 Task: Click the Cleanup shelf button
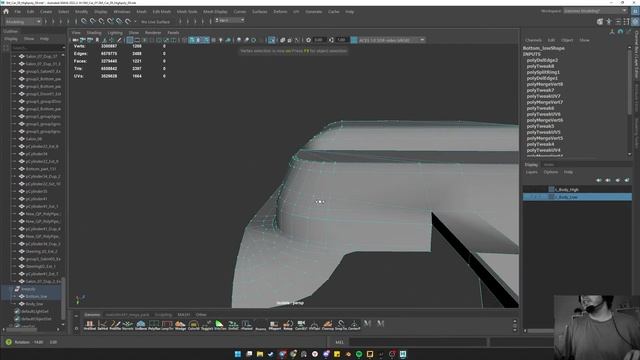[x=327, y=325]
